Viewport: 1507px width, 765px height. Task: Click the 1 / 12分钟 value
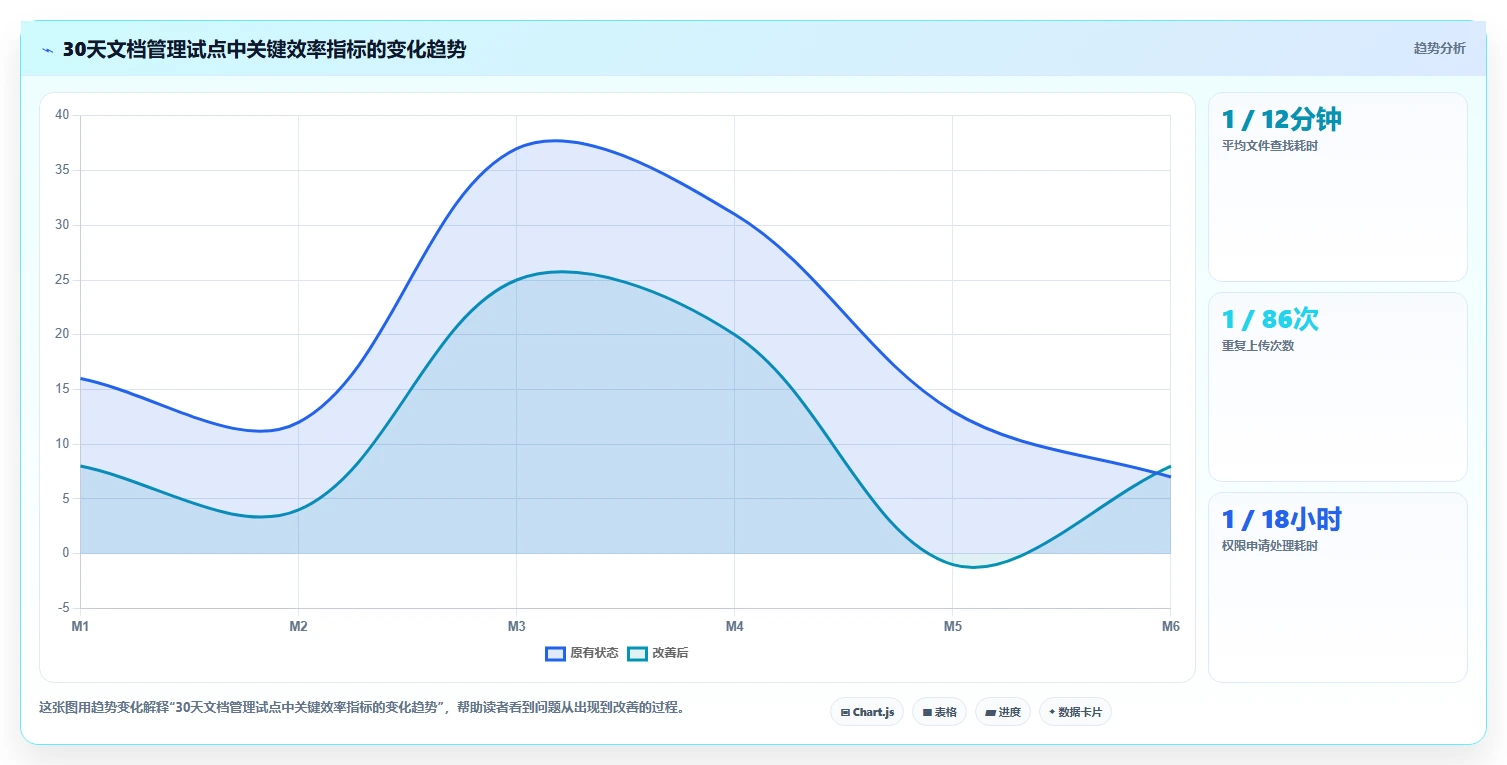1281,120
